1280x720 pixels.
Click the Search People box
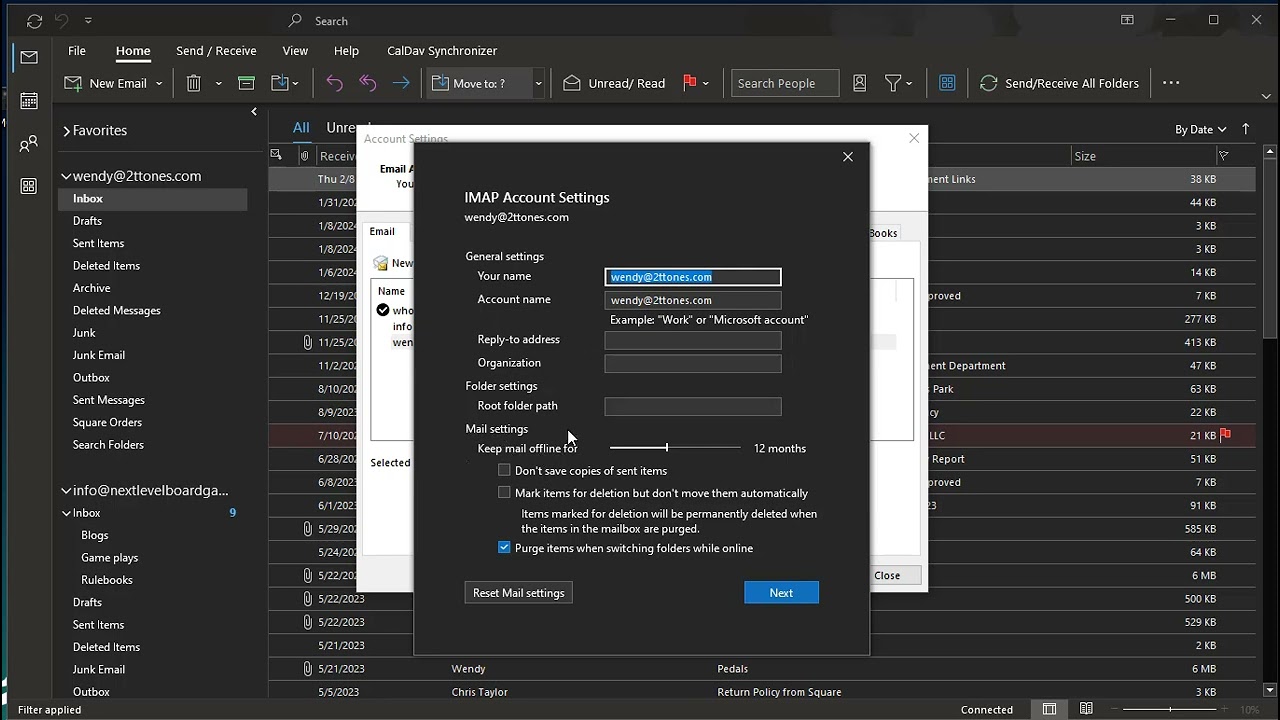coord(785,83)
